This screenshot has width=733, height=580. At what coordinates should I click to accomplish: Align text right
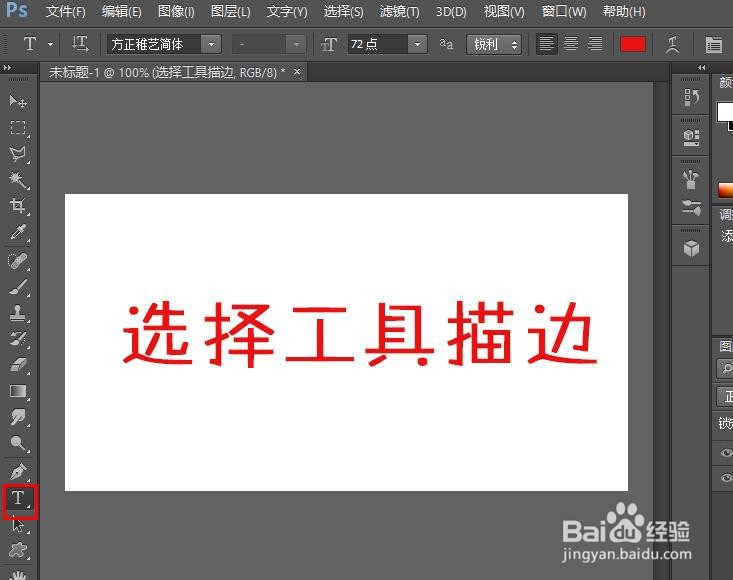tap(595, 44)
